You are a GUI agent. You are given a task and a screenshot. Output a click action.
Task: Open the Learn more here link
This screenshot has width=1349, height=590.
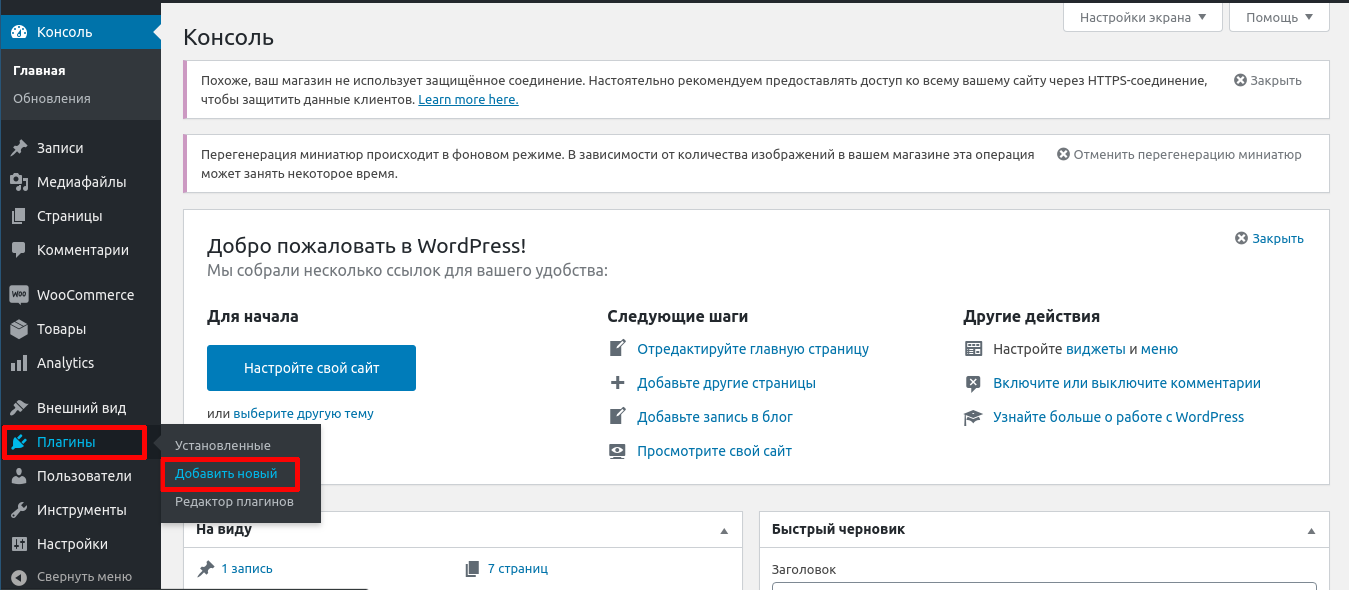pyautogui.click(x=468, y=100)
